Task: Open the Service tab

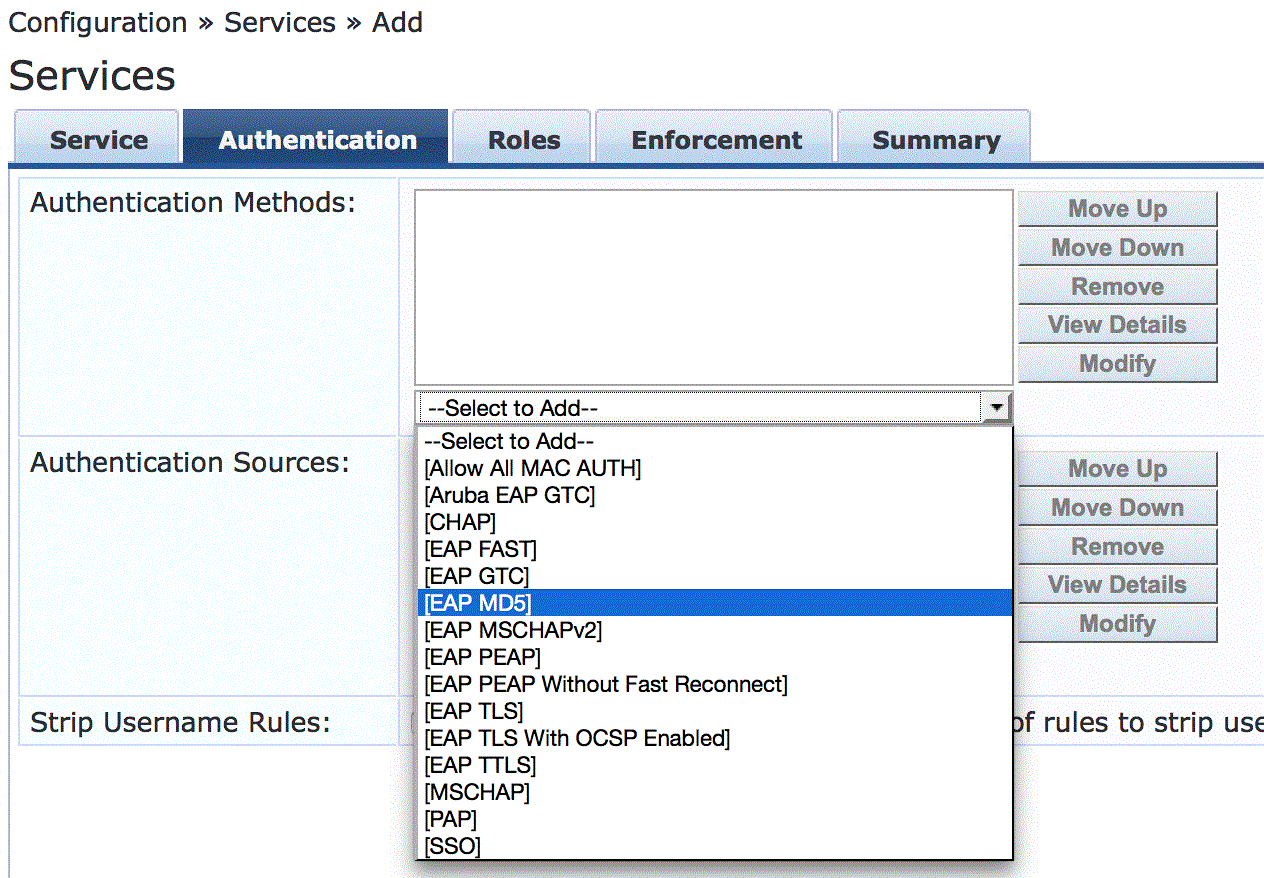Action: (x=98, y=140)
